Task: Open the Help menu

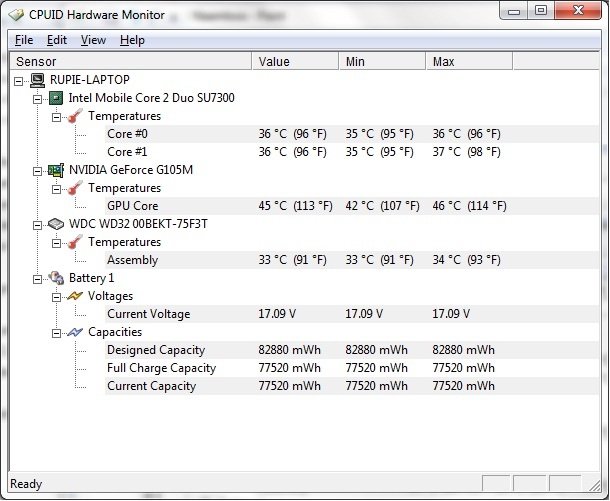Action: click(x=132, y=40)
